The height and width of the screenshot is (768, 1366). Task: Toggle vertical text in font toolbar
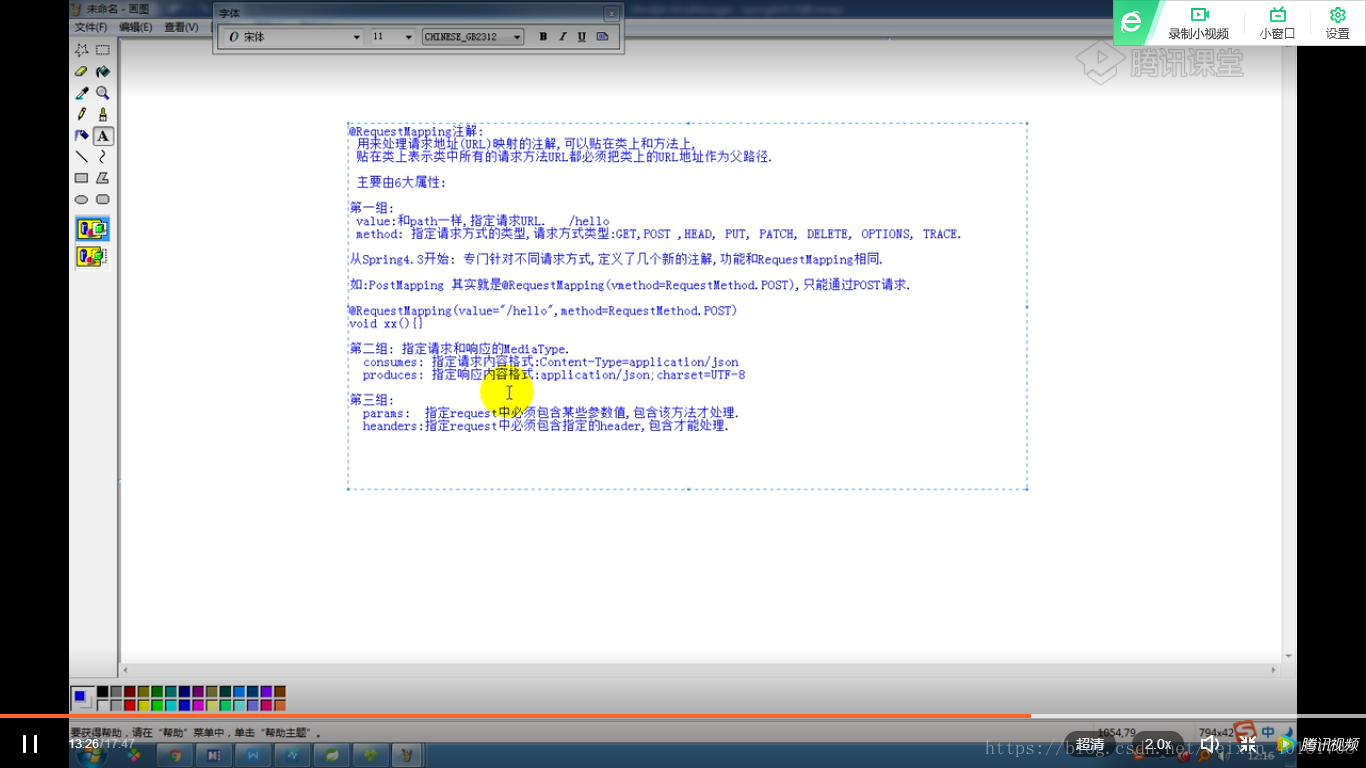[602, 37]
